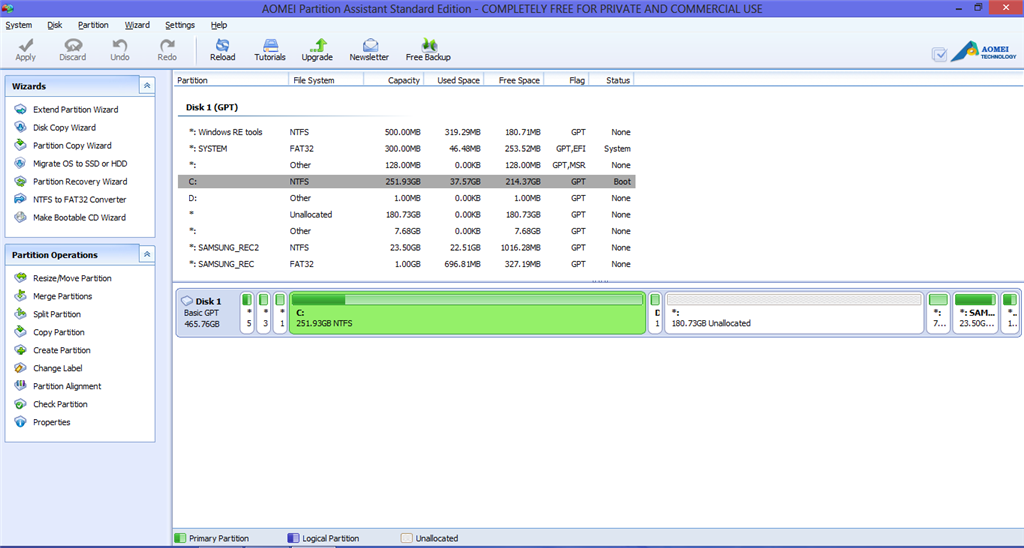Click the Copy Partition icon
The image size is (1024, 548).
(x=21, y=332)
